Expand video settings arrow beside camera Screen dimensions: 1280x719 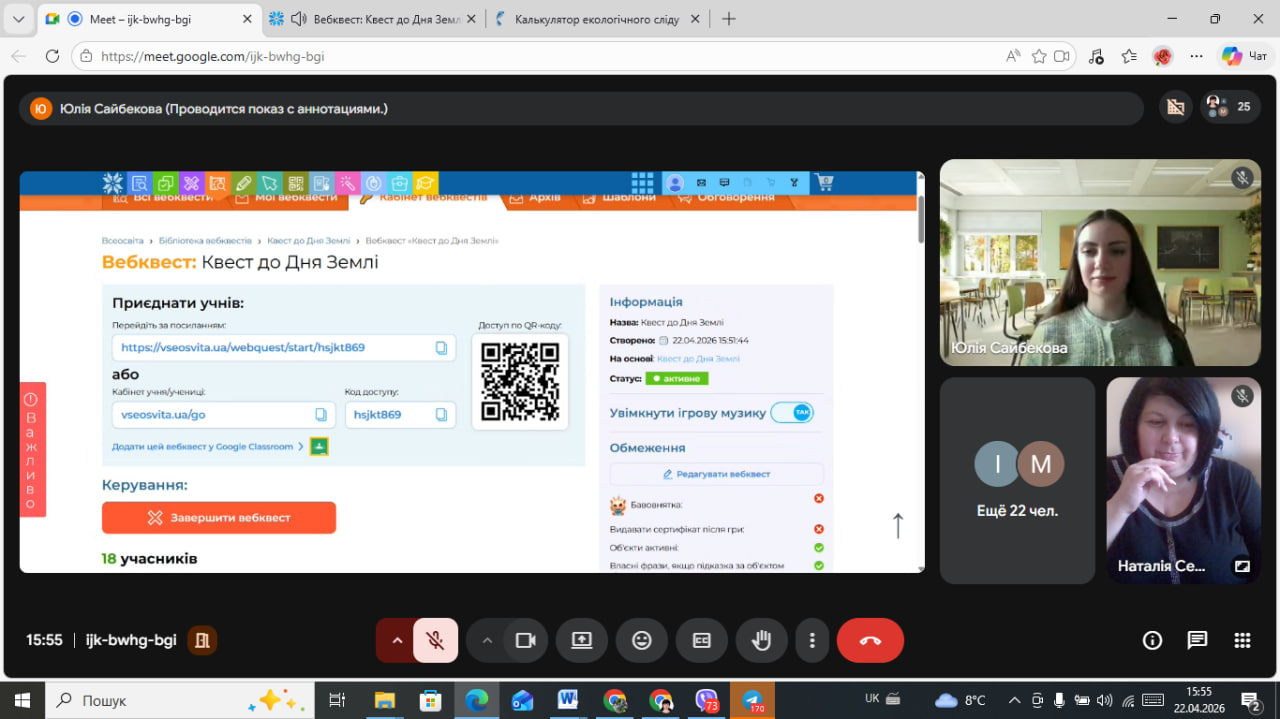tap(487, 641)
